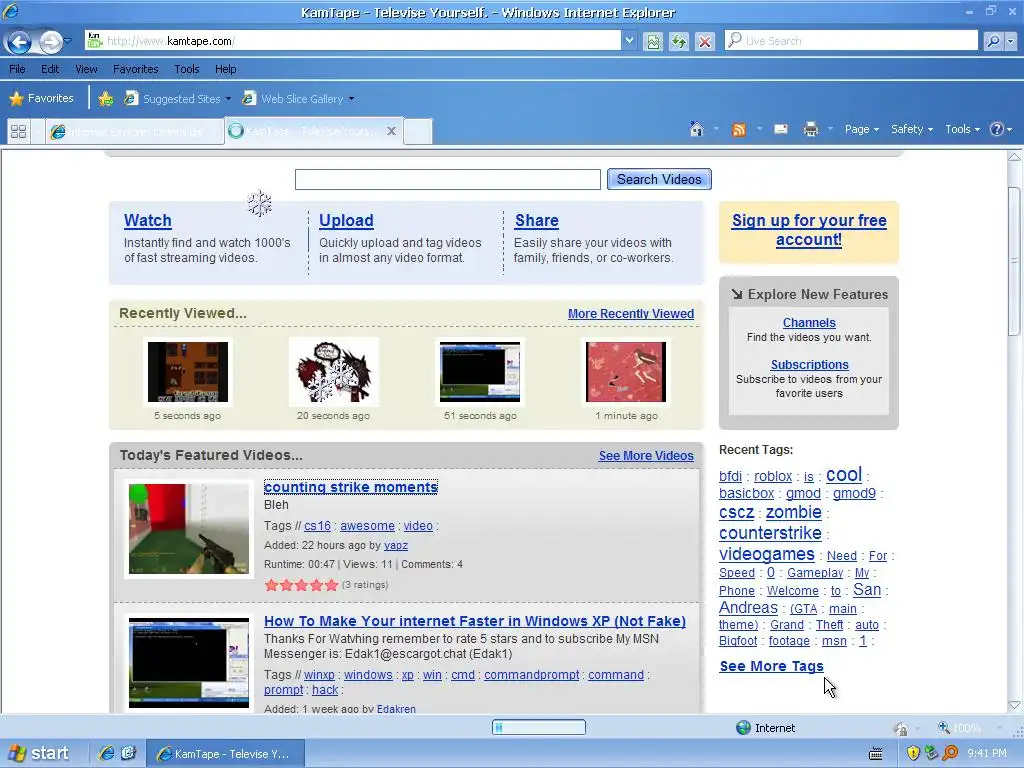Open the Page menu dropdown

tap(862, 129)
